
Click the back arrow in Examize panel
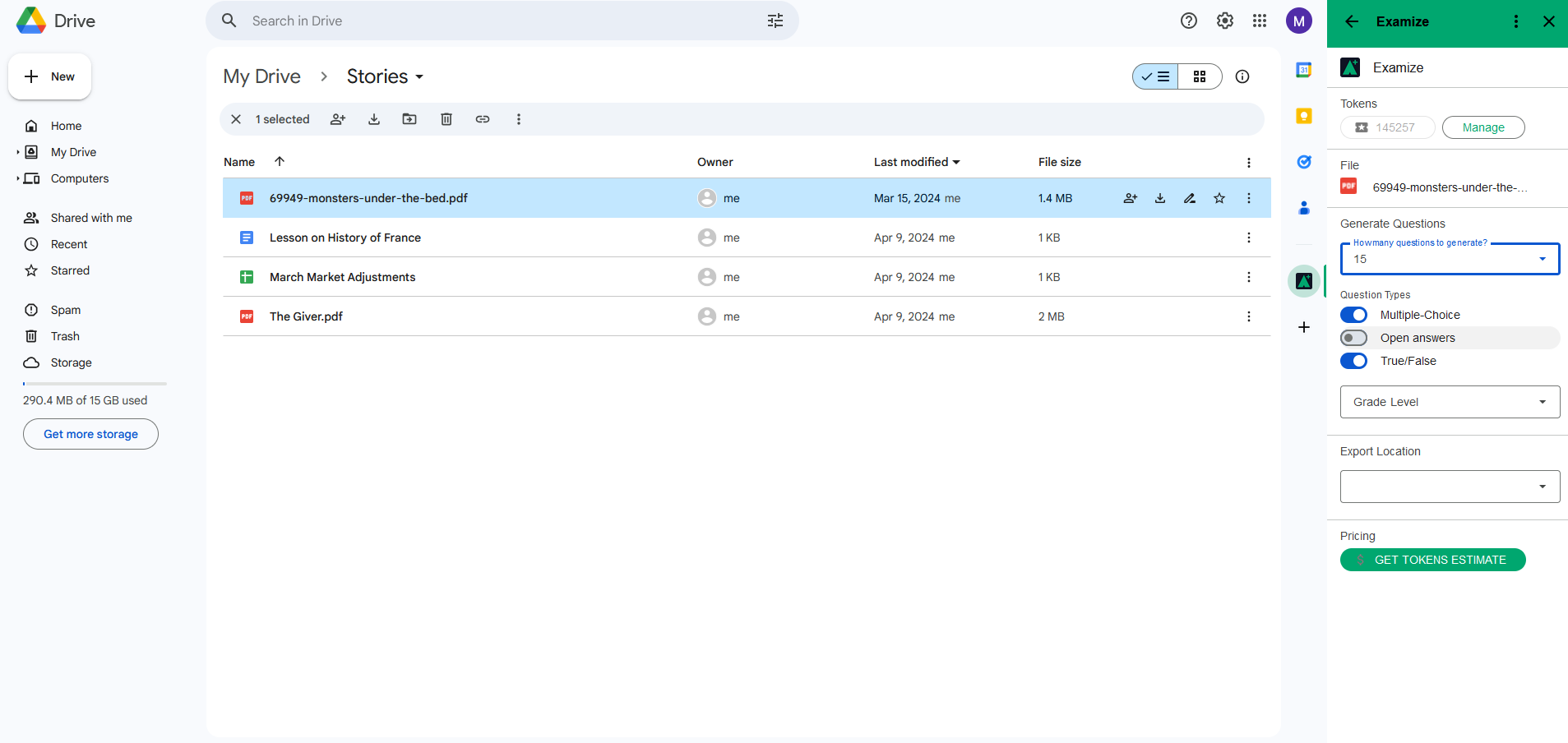tap(1352, 21)
